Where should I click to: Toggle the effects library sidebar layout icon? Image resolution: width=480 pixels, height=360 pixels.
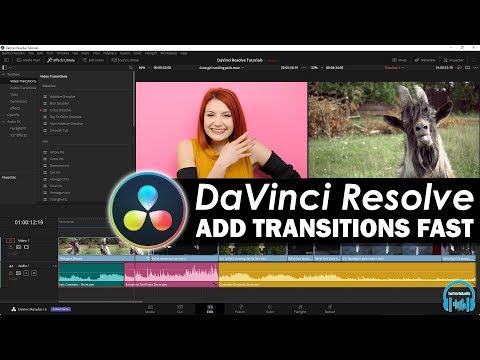(x=4, y=68)
